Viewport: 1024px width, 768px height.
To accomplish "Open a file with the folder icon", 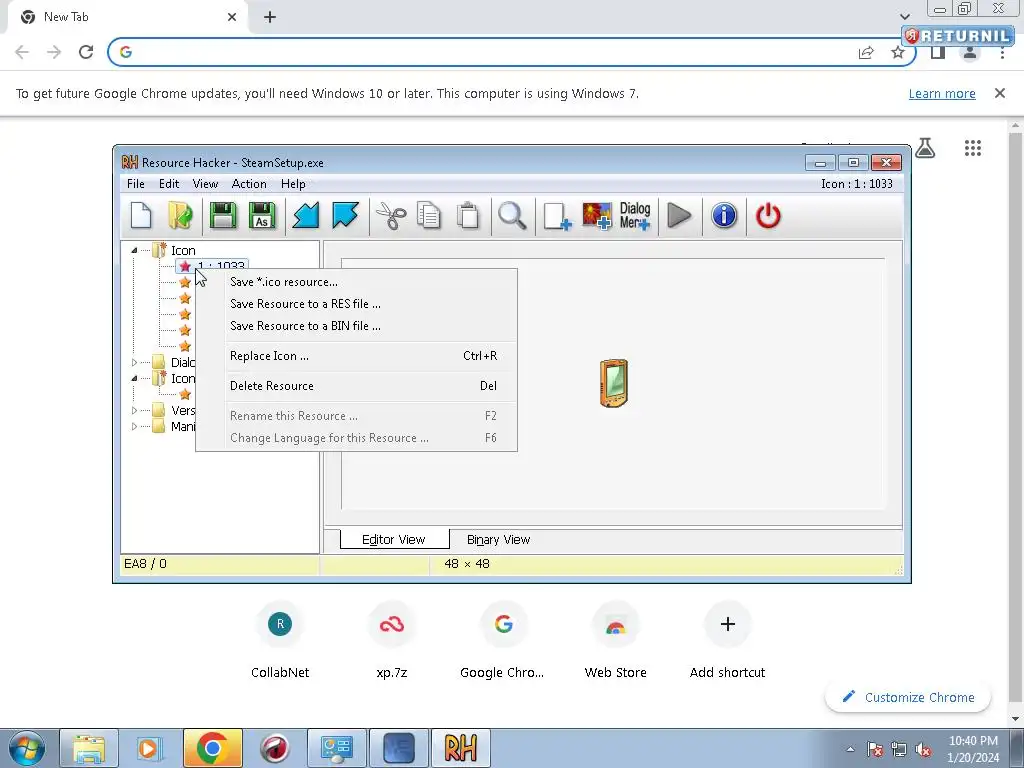I will (x=180, y=216).
